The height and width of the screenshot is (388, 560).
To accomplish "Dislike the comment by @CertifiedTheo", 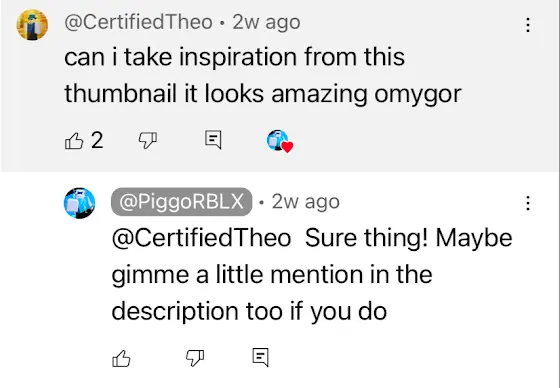I will [148, 140].
